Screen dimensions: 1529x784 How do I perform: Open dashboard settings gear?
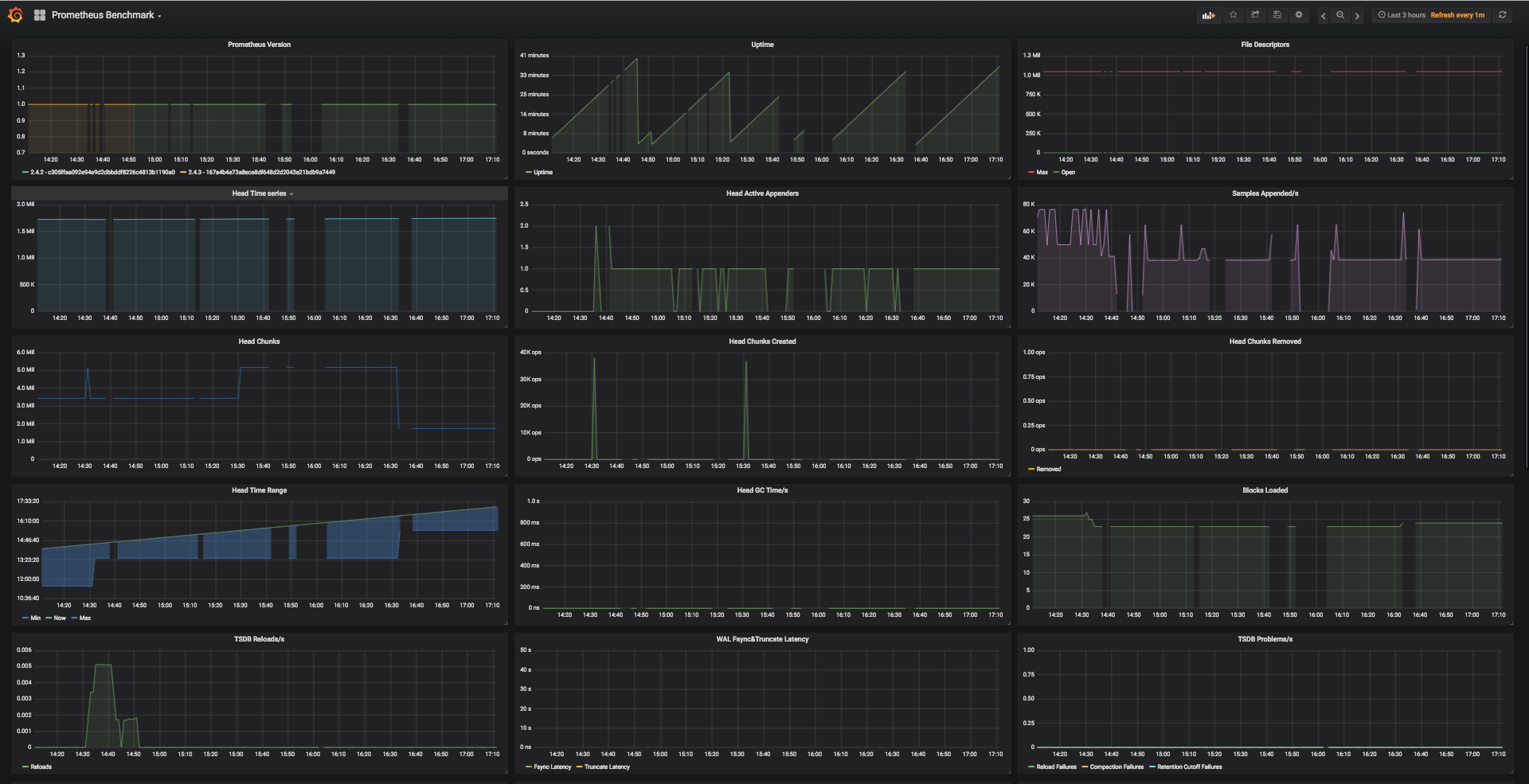1299,15
